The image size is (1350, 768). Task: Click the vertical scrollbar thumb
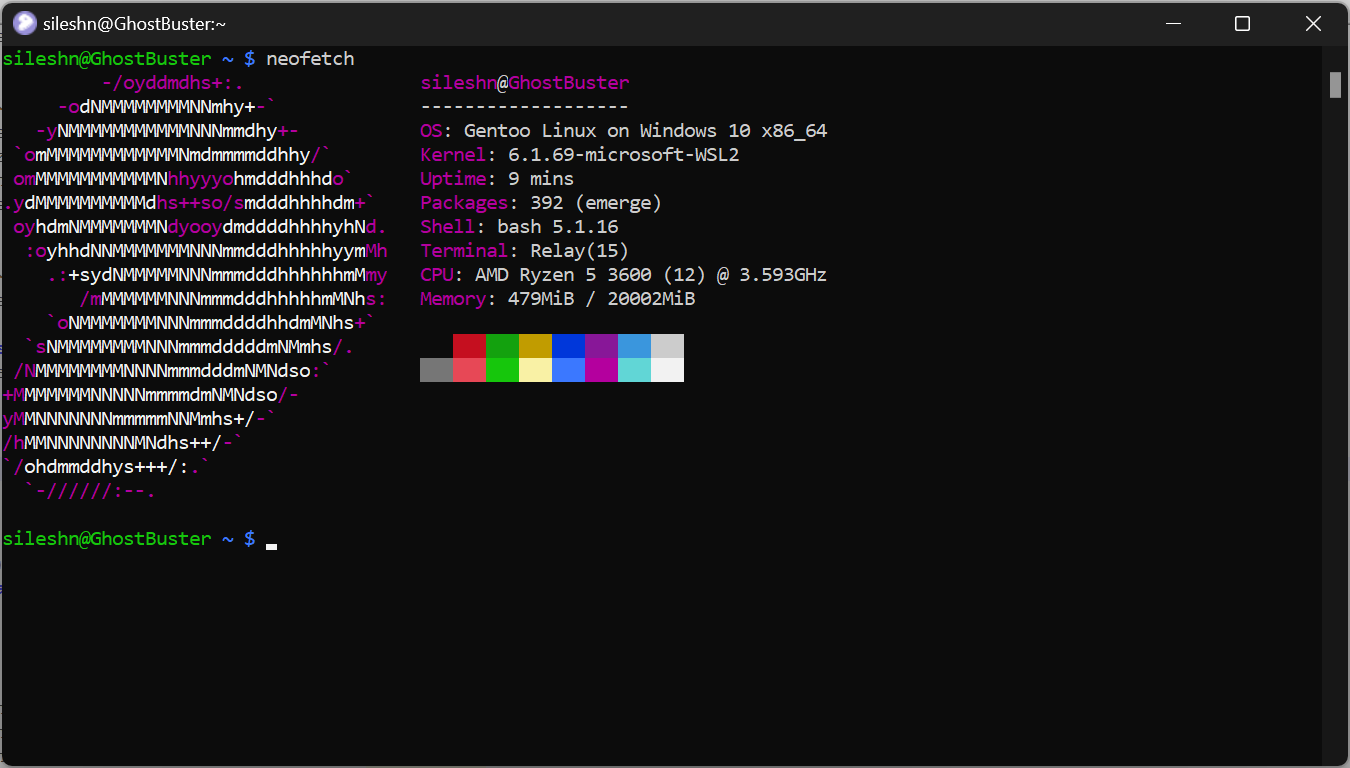tap(1335, 85)
